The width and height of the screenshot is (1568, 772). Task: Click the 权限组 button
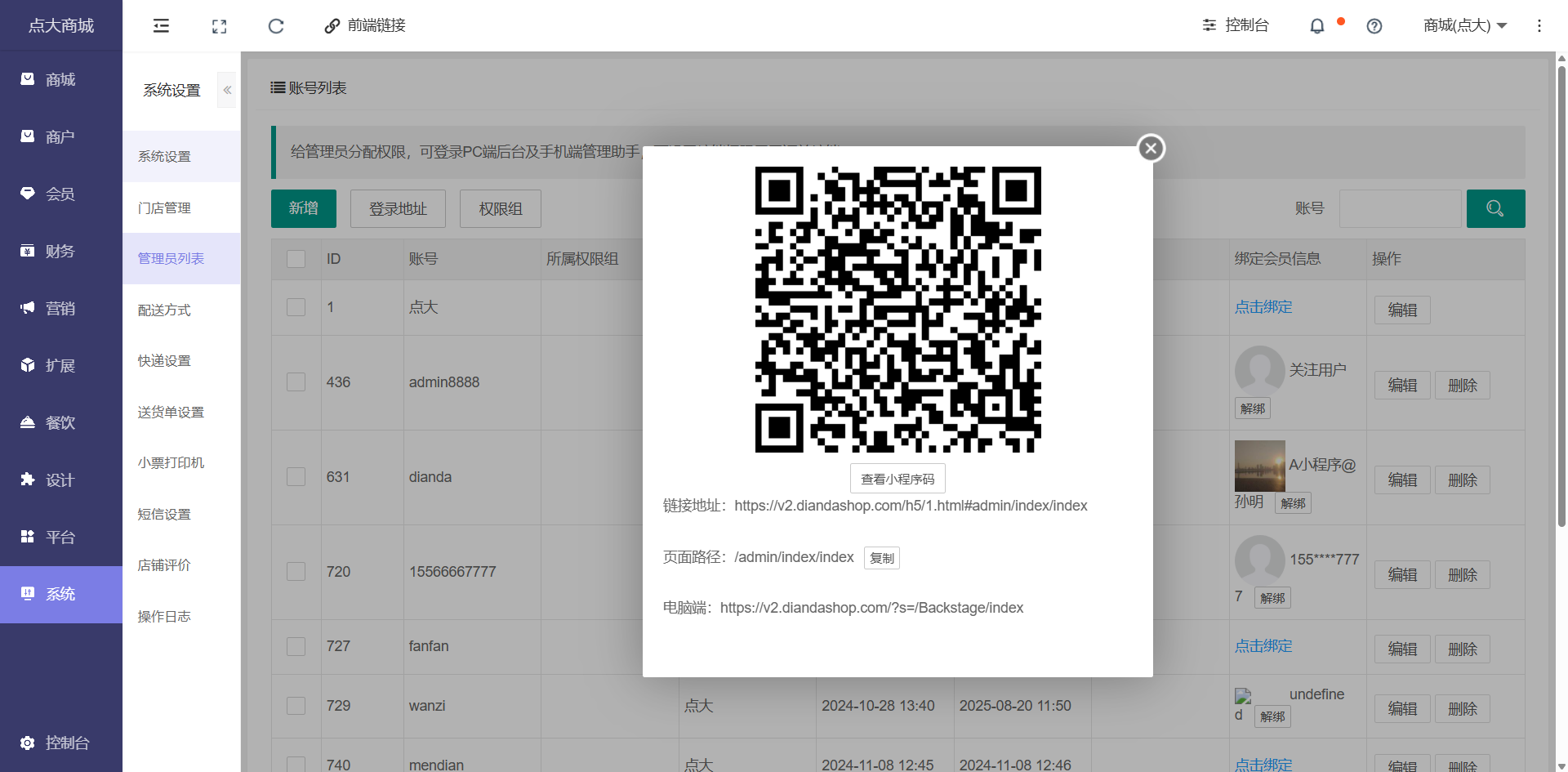501,208
